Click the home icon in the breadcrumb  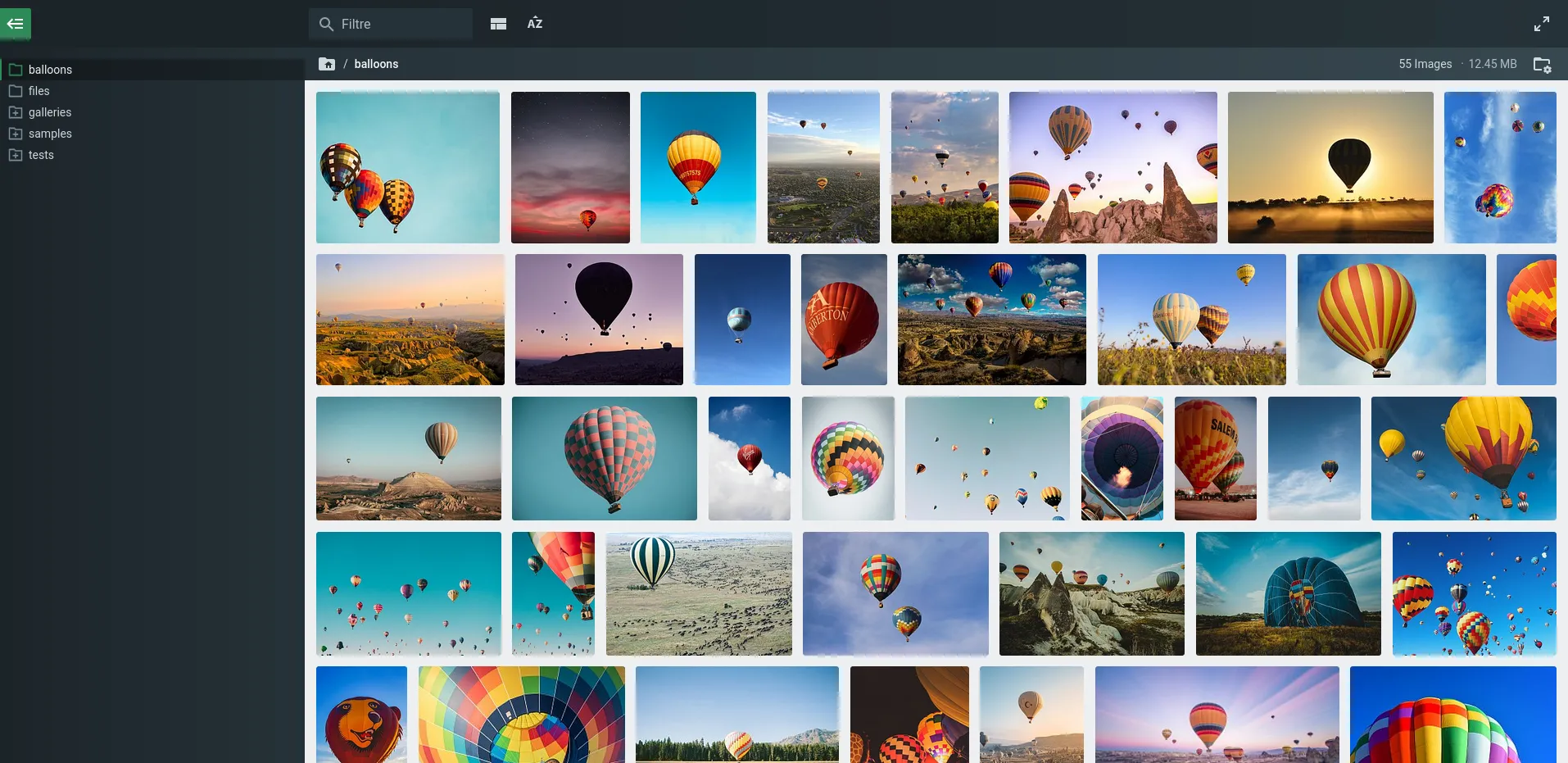327,63
